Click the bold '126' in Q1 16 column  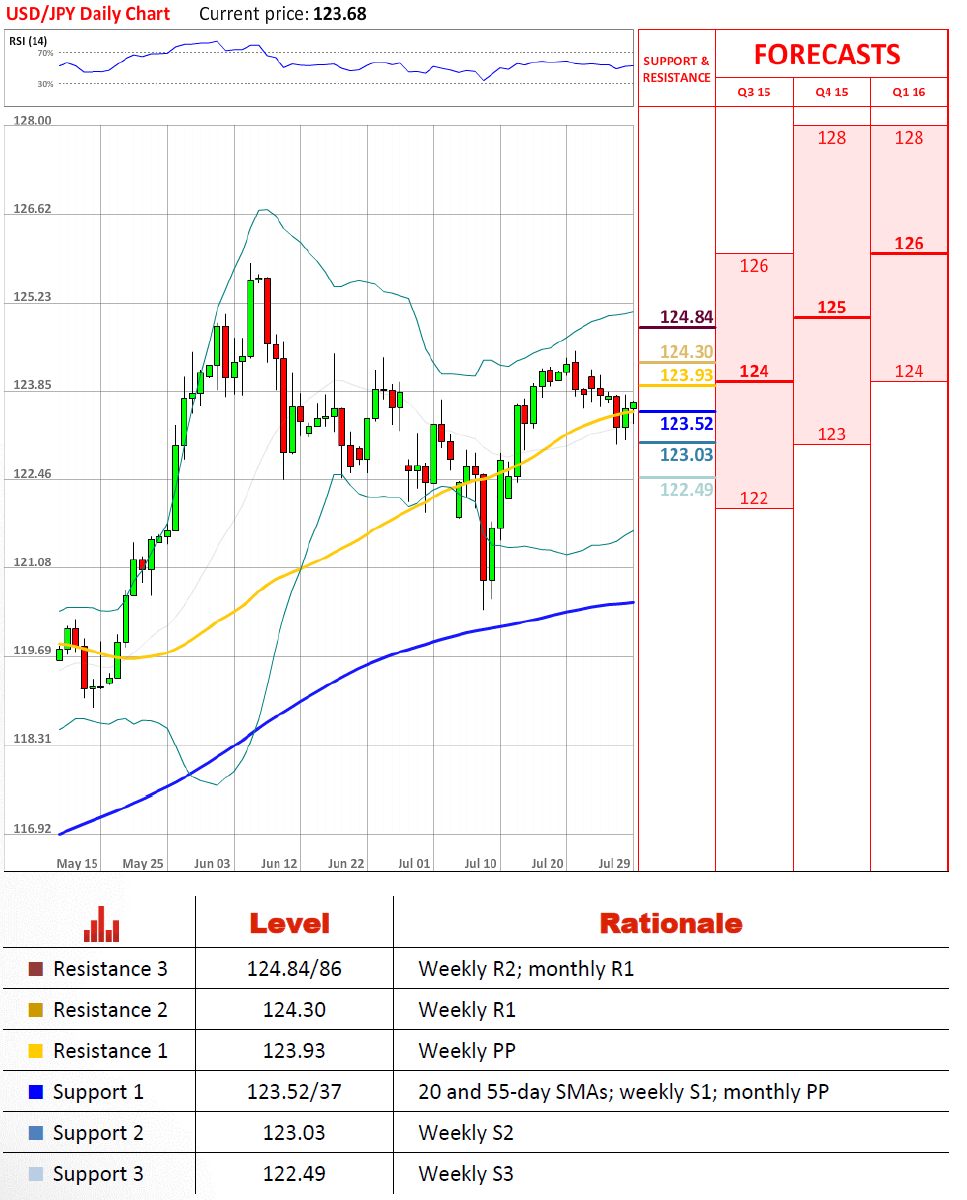(x=909, y=243)
